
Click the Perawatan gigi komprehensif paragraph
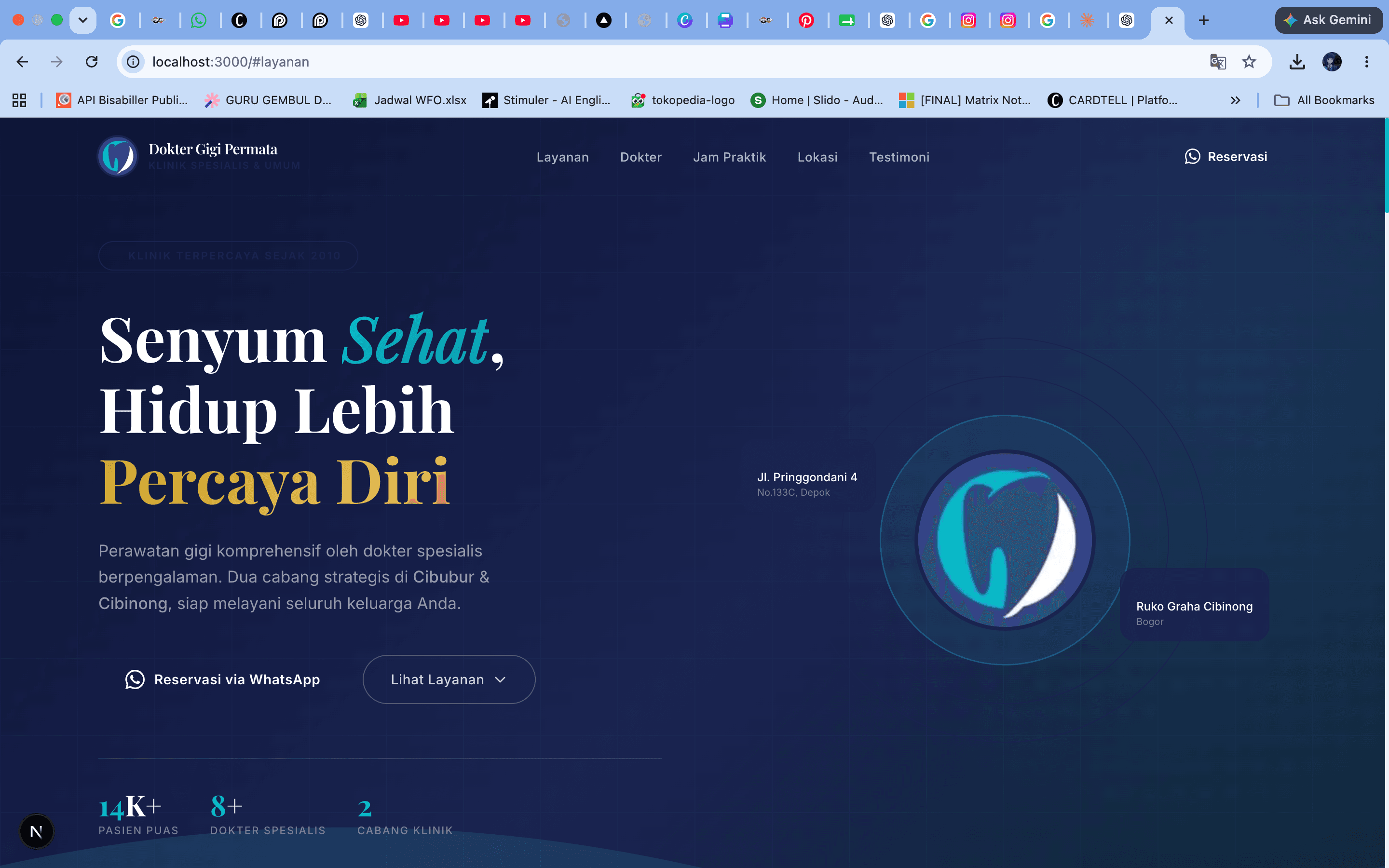click(295, 577)
